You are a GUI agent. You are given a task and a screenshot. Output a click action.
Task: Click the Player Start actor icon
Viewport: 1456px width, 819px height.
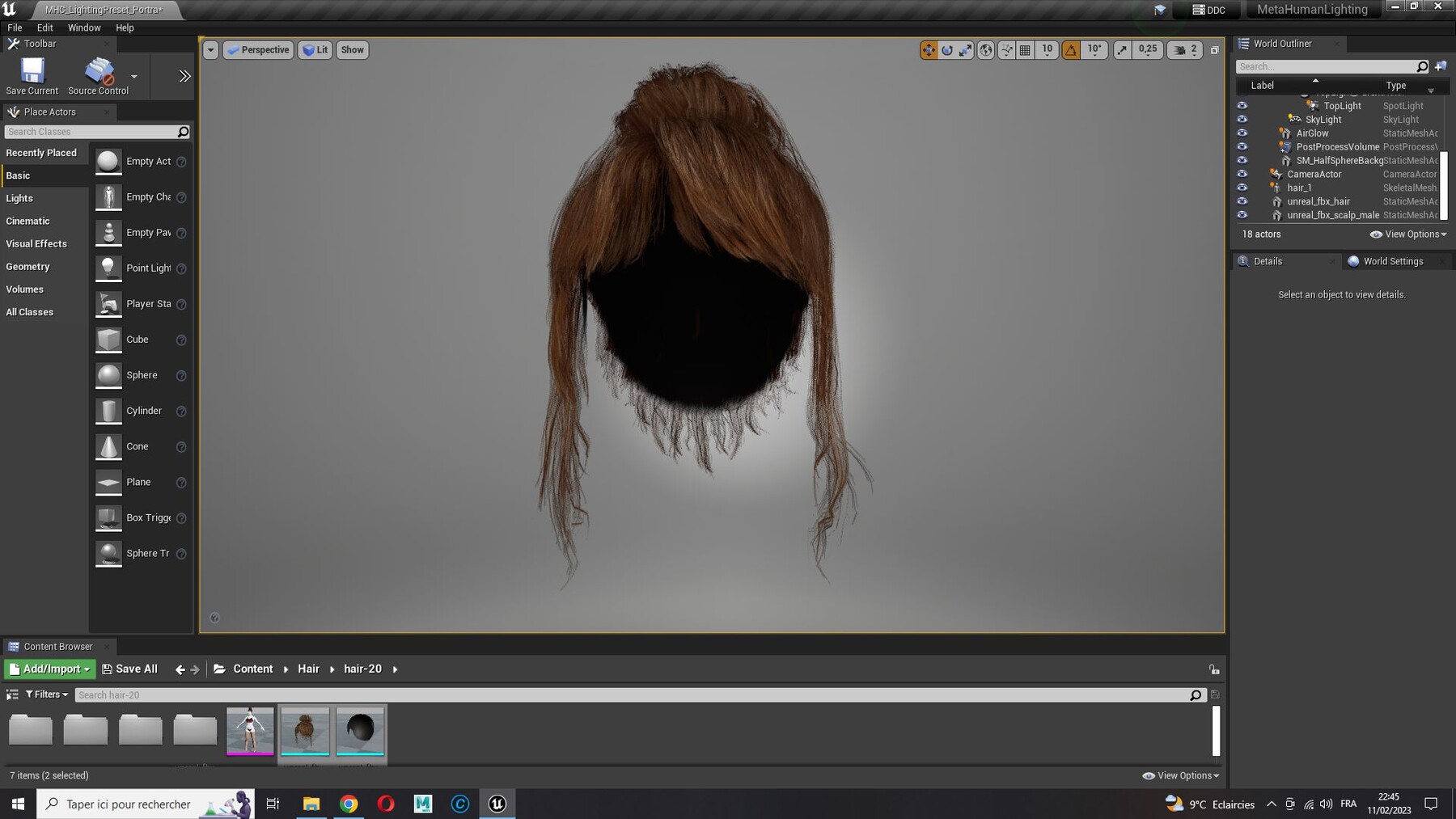coord(108,304)
